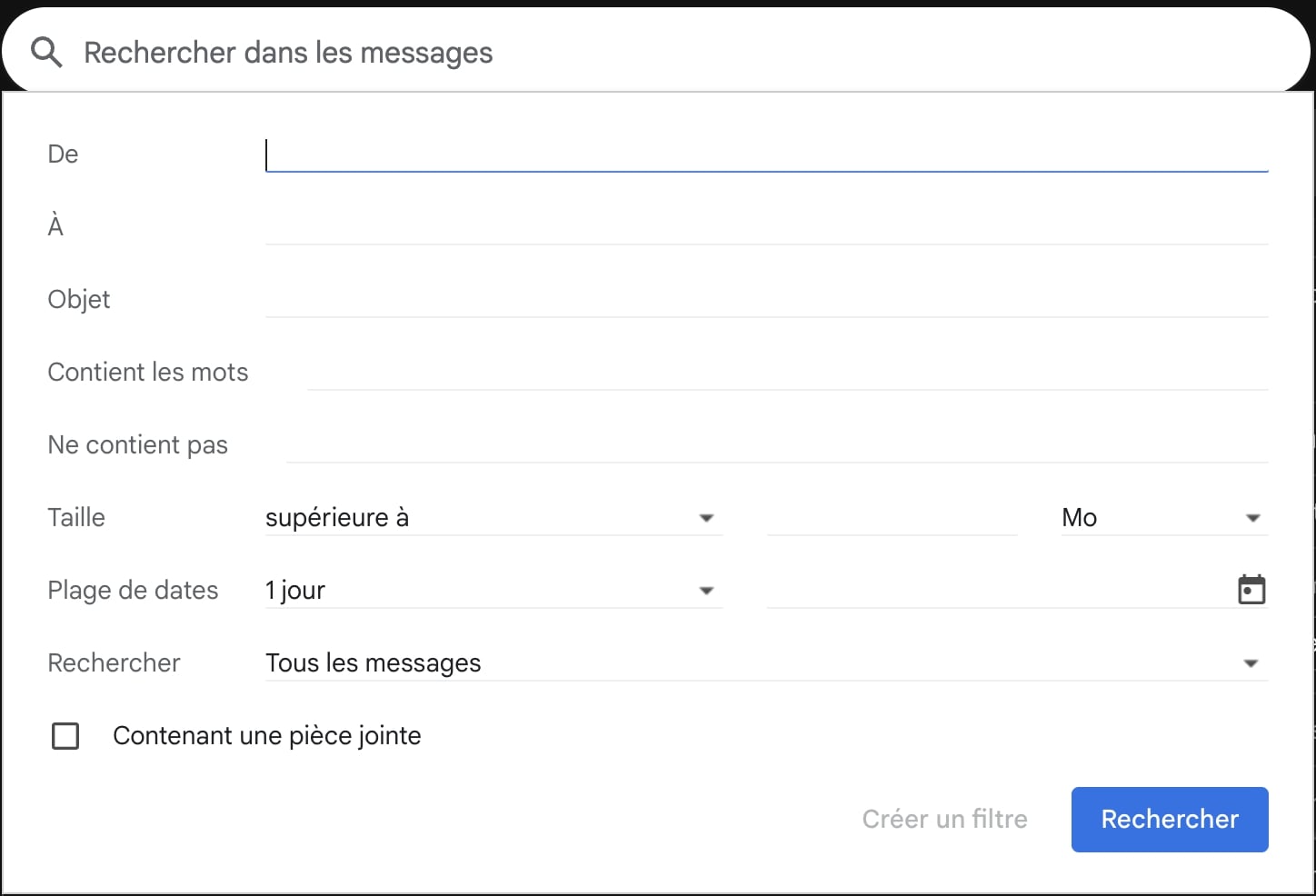1316x896 pixels.
Task: Click the magnifying glass search icon
Action: 46,53
